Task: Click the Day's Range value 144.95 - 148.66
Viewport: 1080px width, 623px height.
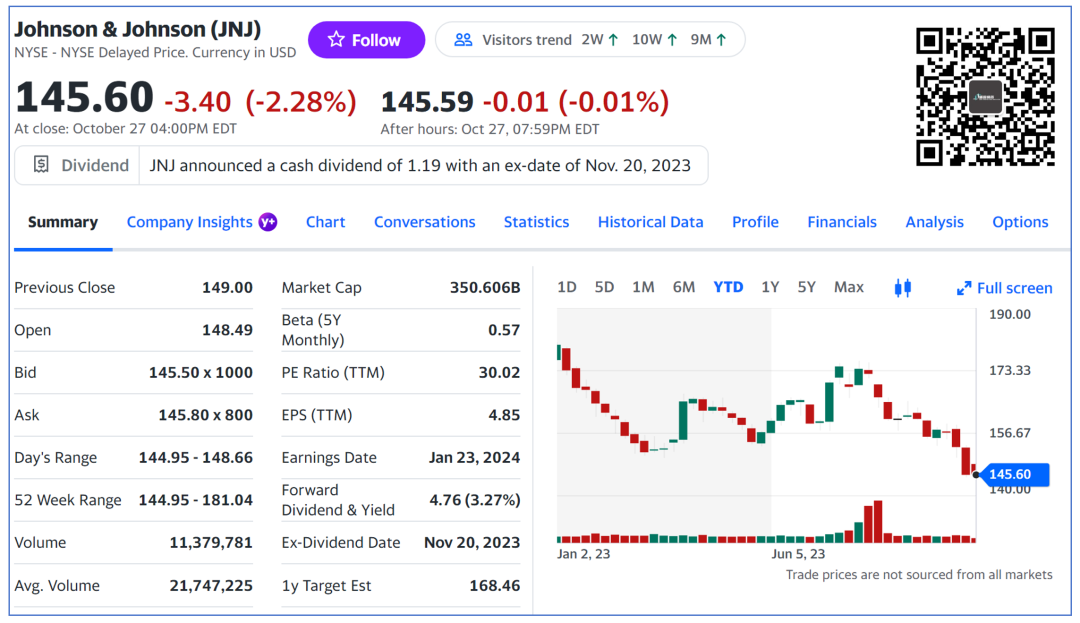Action: [196, 458]
